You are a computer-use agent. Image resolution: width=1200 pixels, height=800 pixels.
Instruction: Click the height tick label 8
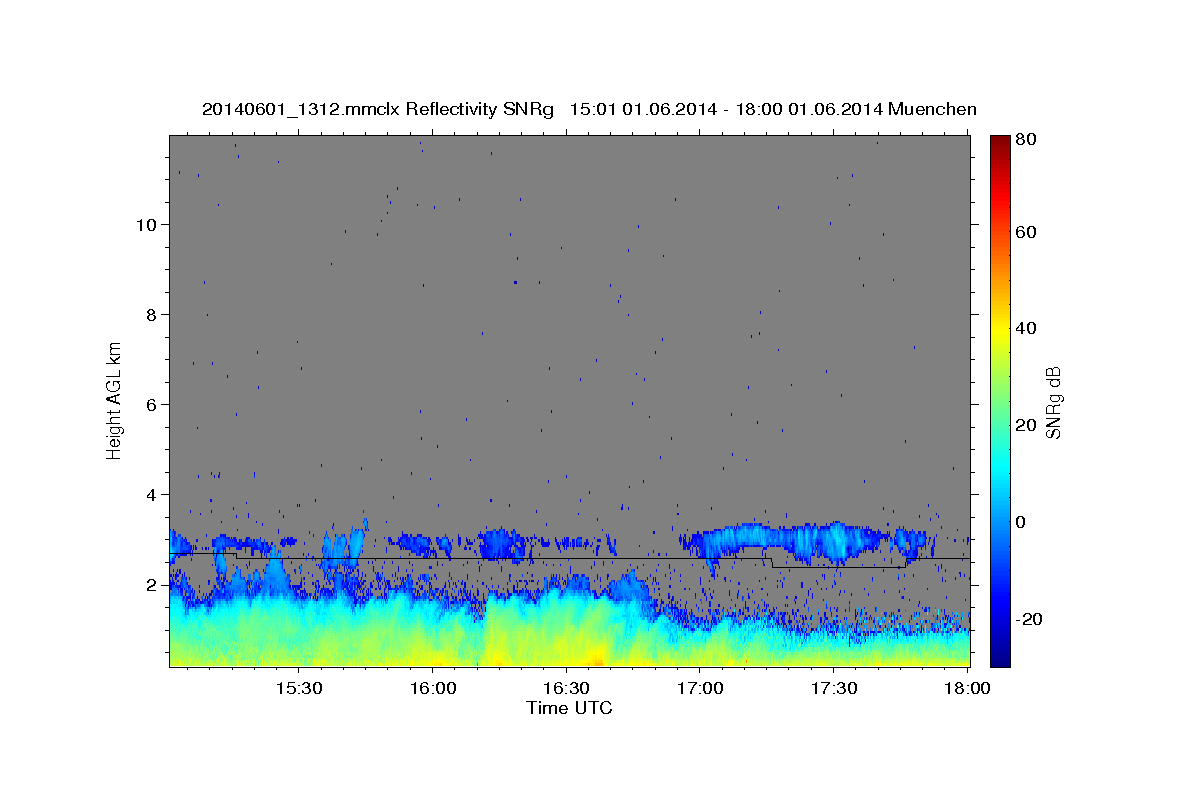click(x=151, y=315)
